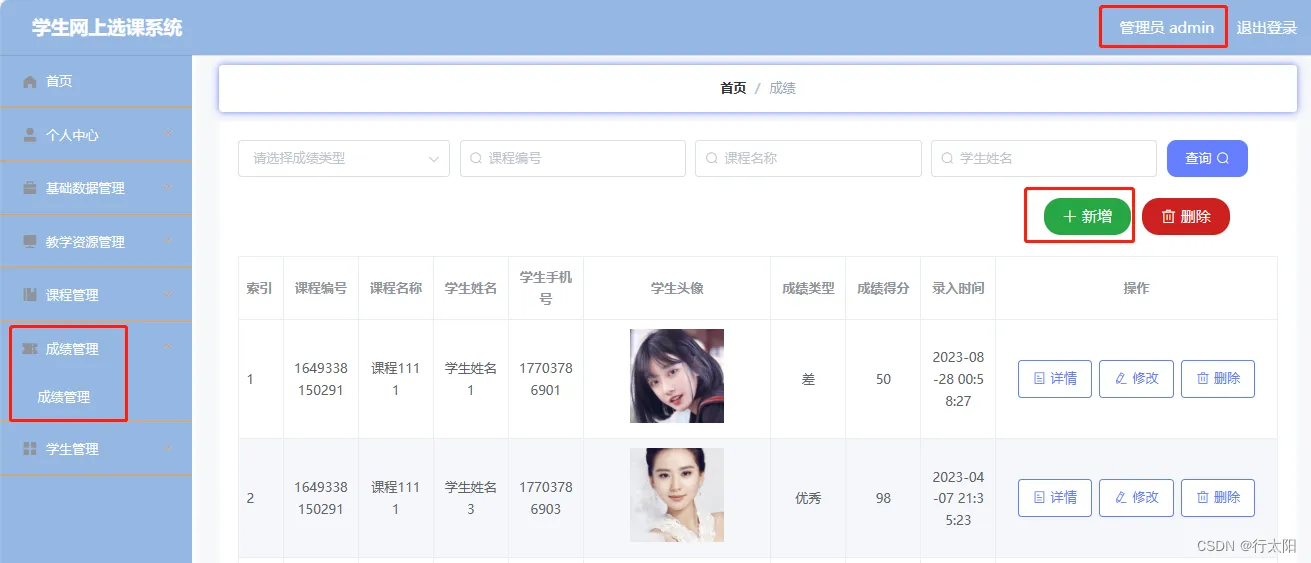Screen dimensions: 1311x563
Task: Click 删除 for 学生姓名3 row
Action: [x=1218, y=498]
